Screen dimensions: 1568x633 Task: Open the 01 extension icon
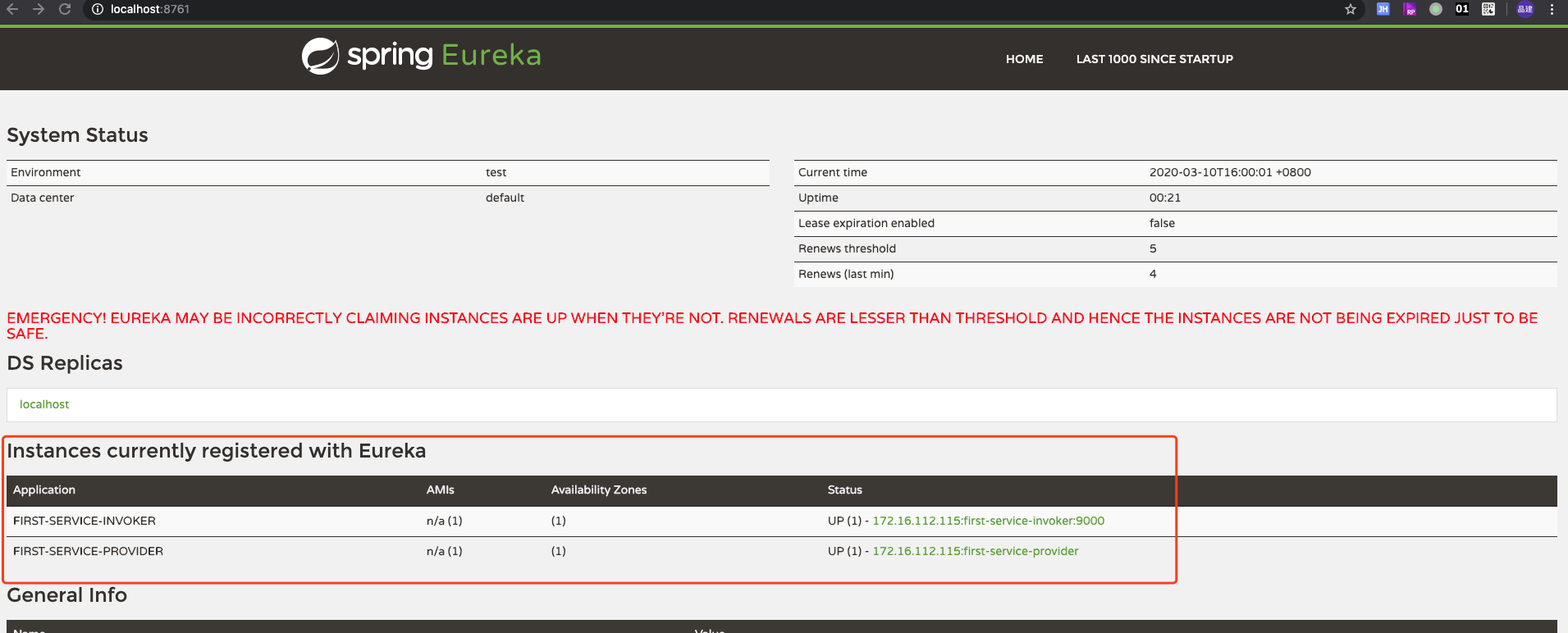(x=1462, y=9)
